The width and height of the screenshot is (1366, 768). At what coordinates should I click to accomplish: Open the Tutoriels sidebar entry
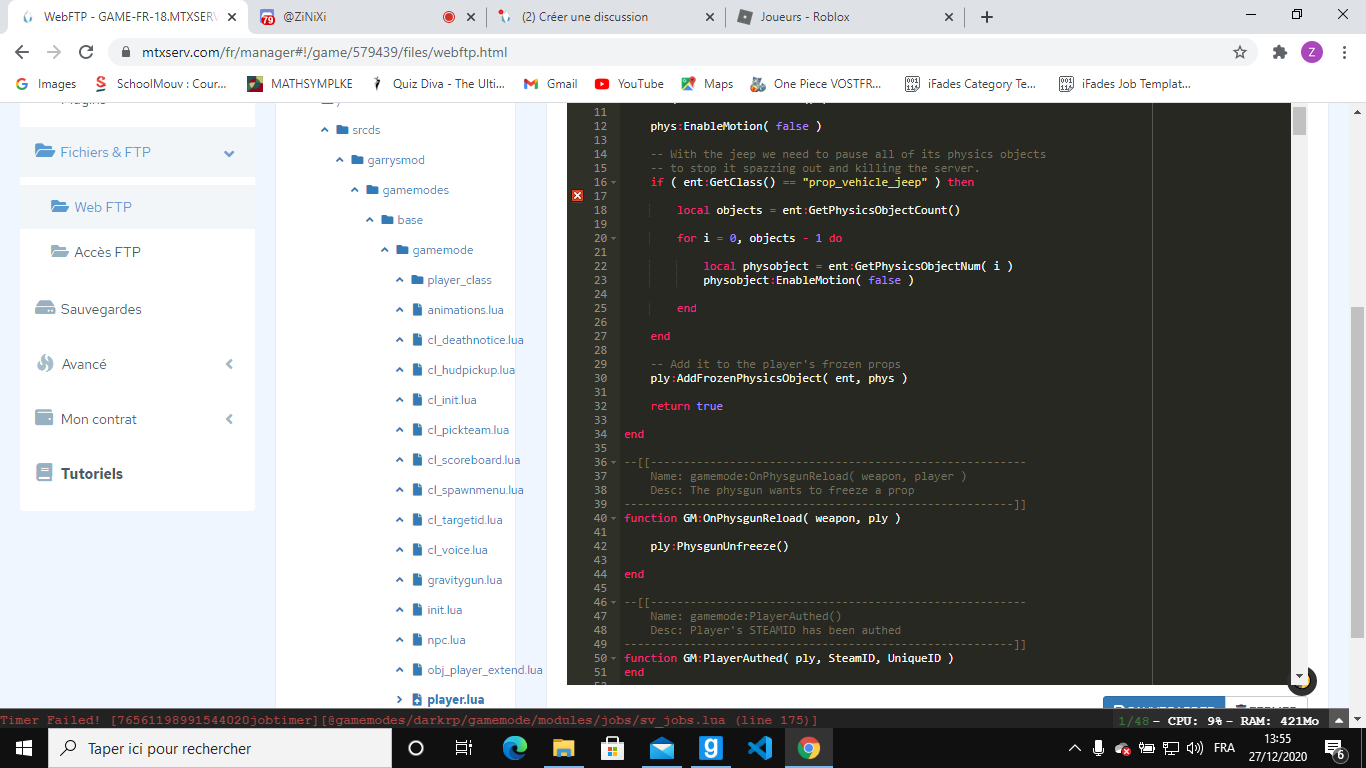[92, 473]
